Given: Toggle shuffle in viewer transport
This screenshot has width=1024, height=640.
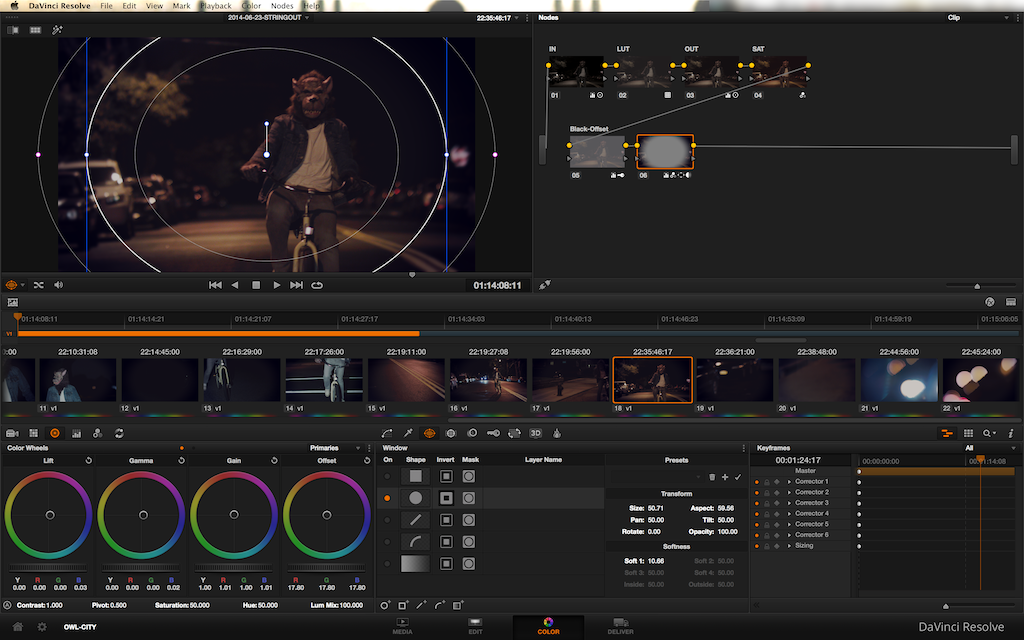Looking at the screenshot, I should pos(39,285).
